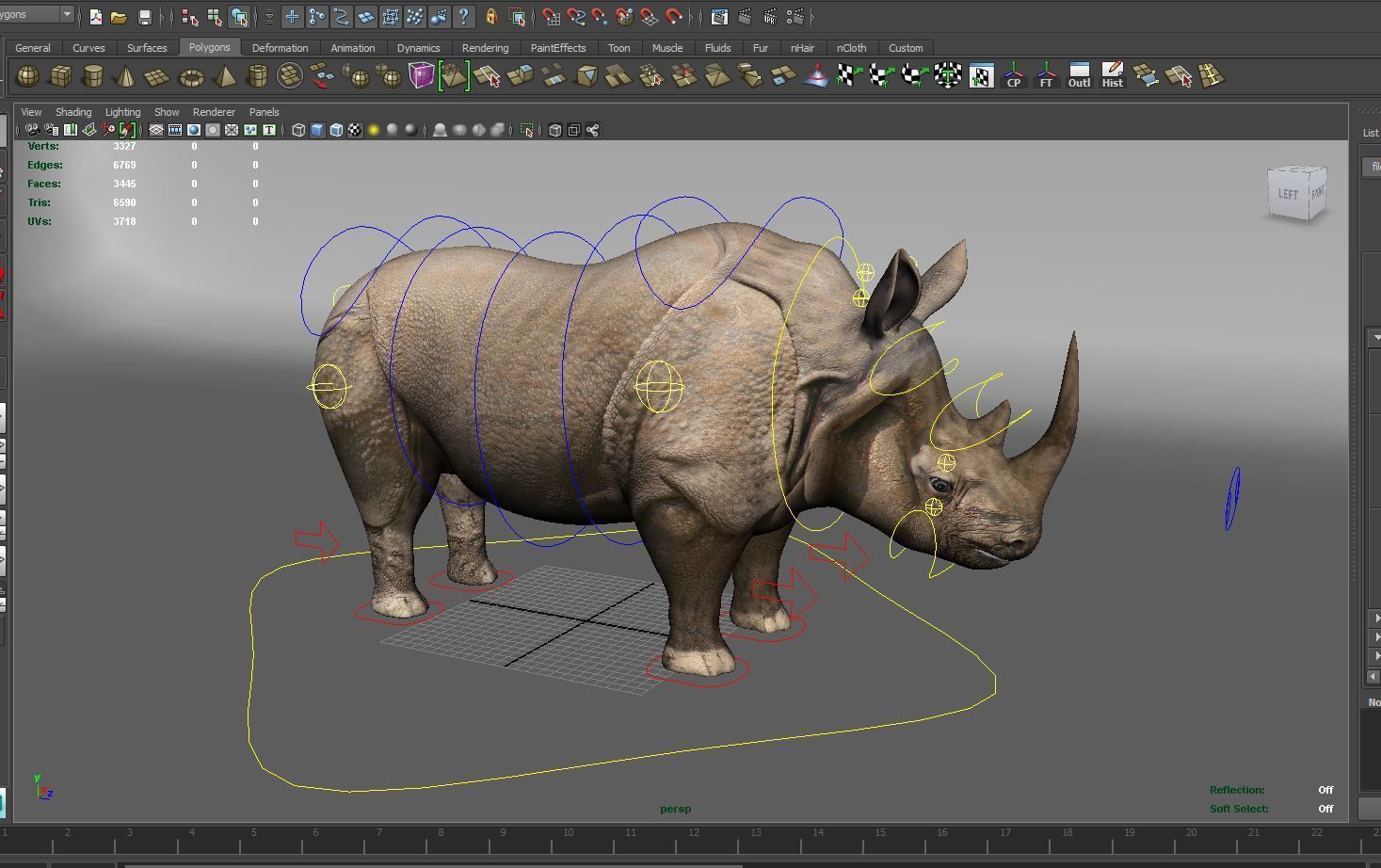Click frame 10 on the time slider
Image resolution: width=1381 pixels, height=868 pixels.
pyautogui.click(x=569, y=832)
